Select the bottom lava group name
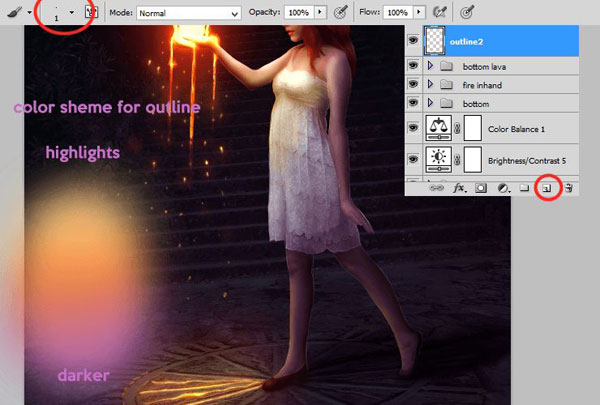This screenshot has height=405, width=600. pyautogui.click(x=484, y=67)
